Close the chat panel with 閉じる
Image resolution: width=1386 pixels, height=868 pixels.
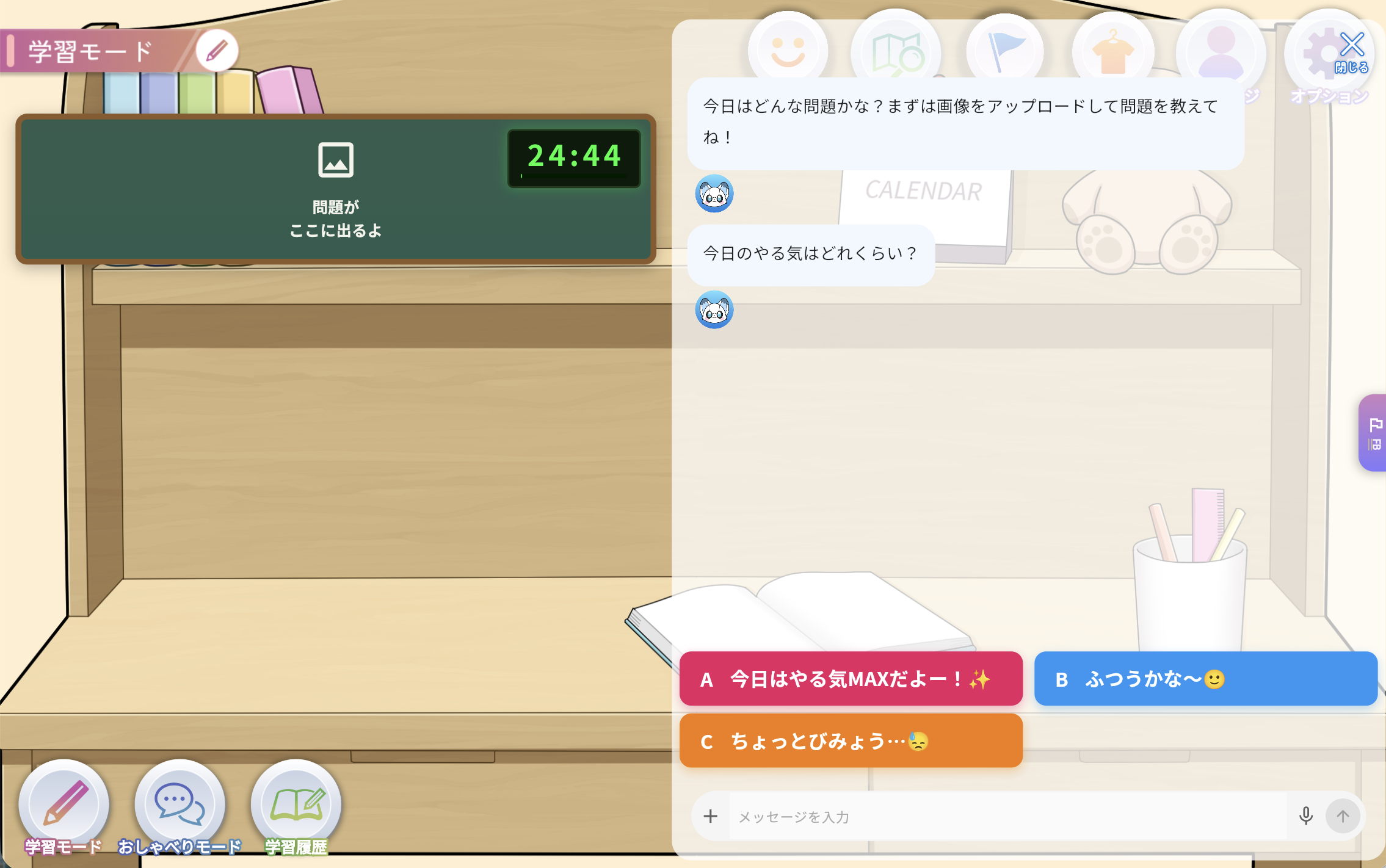(1352, 52)
